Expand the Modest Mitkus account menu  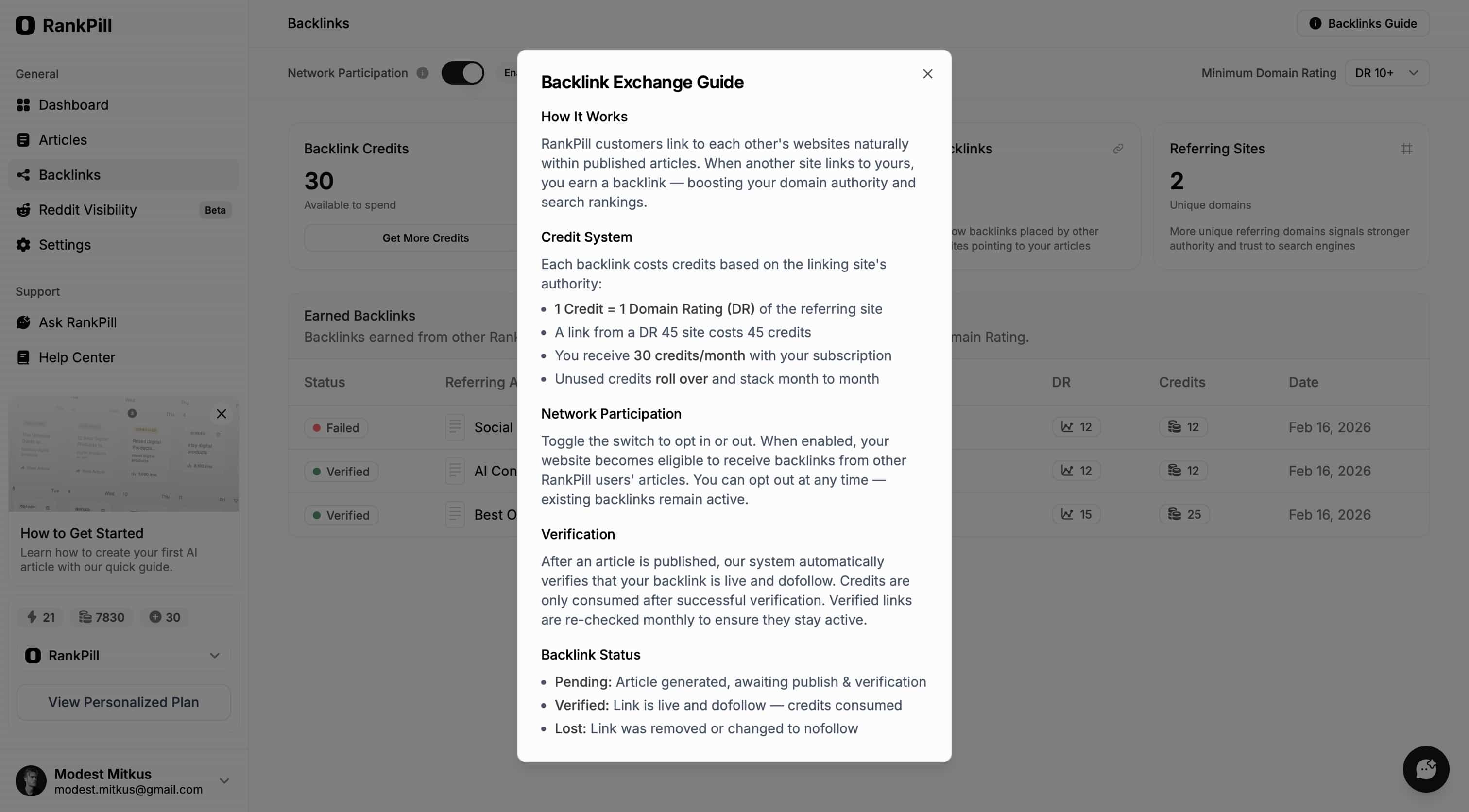coord(224,780)
